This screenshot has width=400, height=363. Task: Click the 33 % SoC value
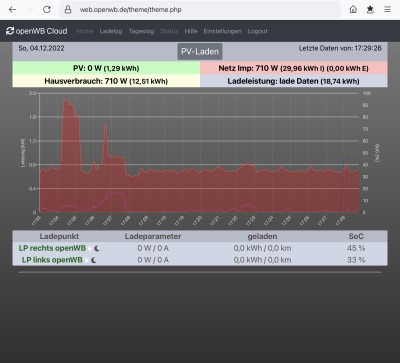tap(356, 260)
